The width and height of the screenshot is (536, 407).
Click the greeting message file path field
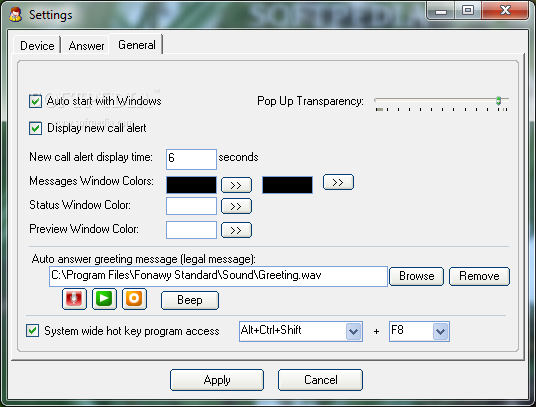218,276
